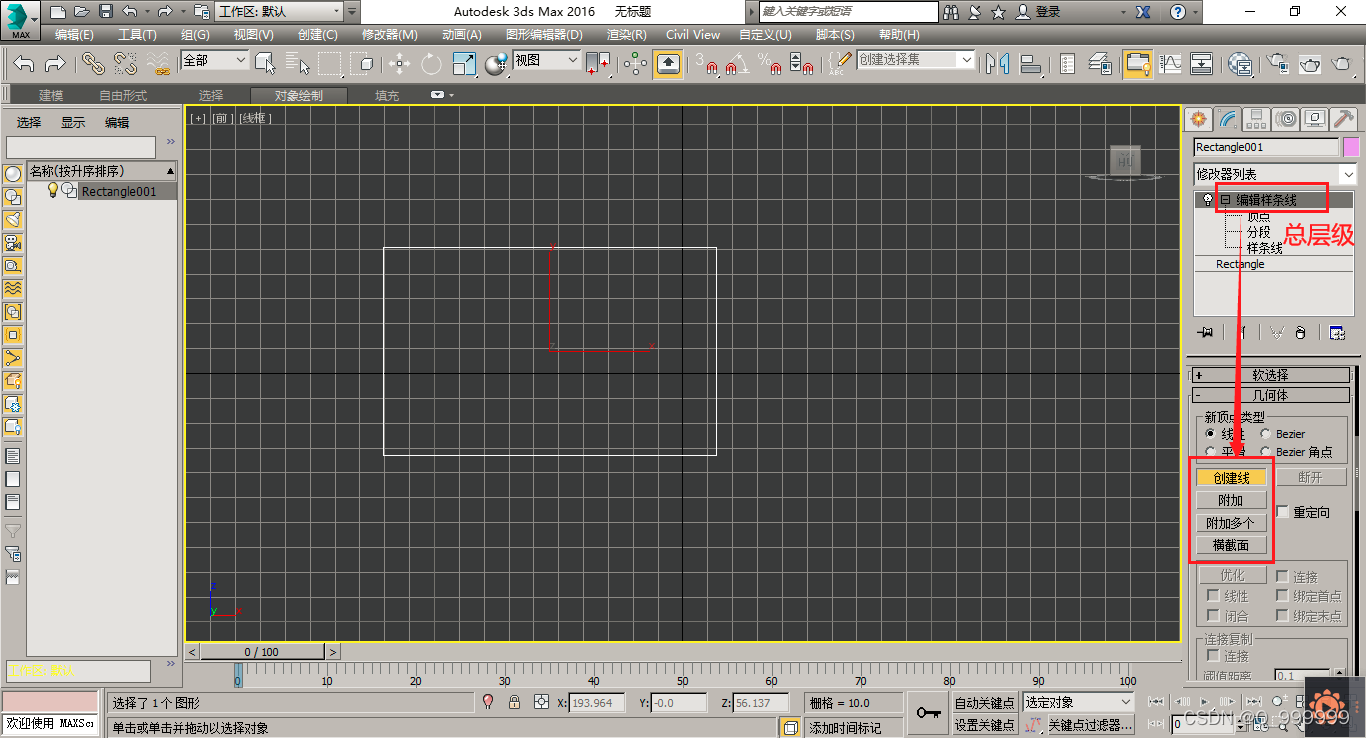Open the MAX application menu button
The width and height of the screenshot is (1366, 738).
(20, 19)
